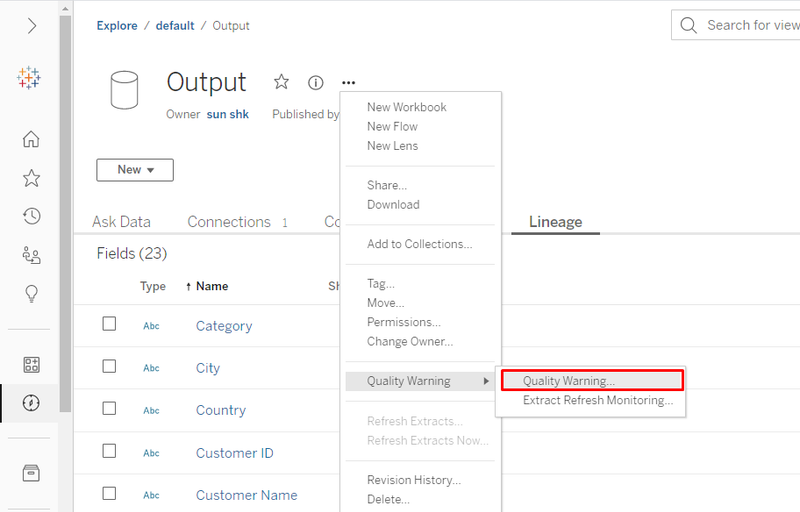Image resolution: width=800 pixels, height=512 pixels.
Task: Go to Explore breadcrumb link
Action: (117, 26)
